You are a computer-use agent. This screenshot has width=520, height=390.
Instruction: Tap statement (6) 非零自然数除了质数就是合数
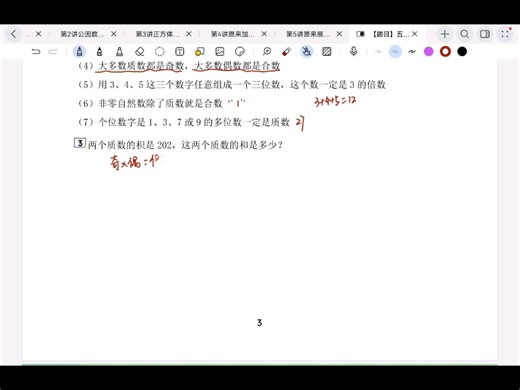150,103
